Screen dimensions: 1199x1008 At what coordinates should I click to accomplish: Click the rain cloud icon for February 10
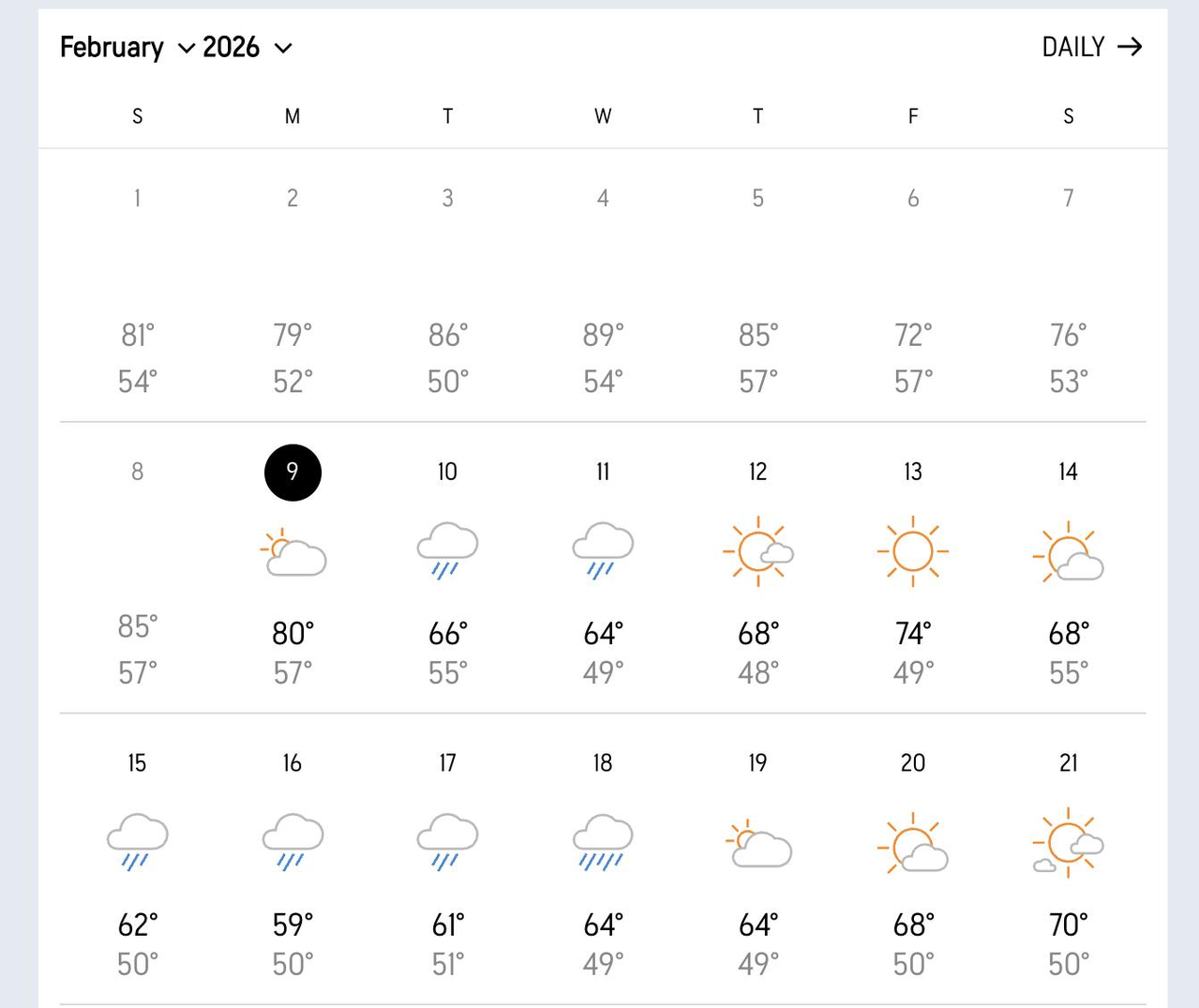pyautogui.click(x=447, y=550)
